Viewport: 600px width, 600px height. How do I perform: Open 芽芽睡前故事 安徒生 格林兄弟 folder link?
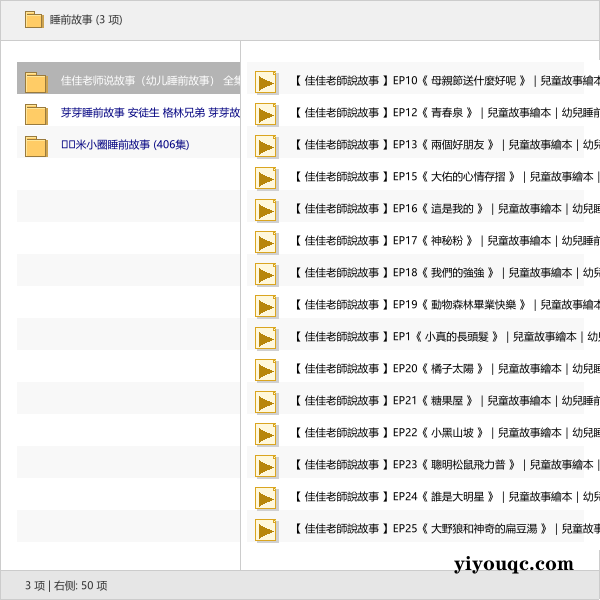pos(150,113)
